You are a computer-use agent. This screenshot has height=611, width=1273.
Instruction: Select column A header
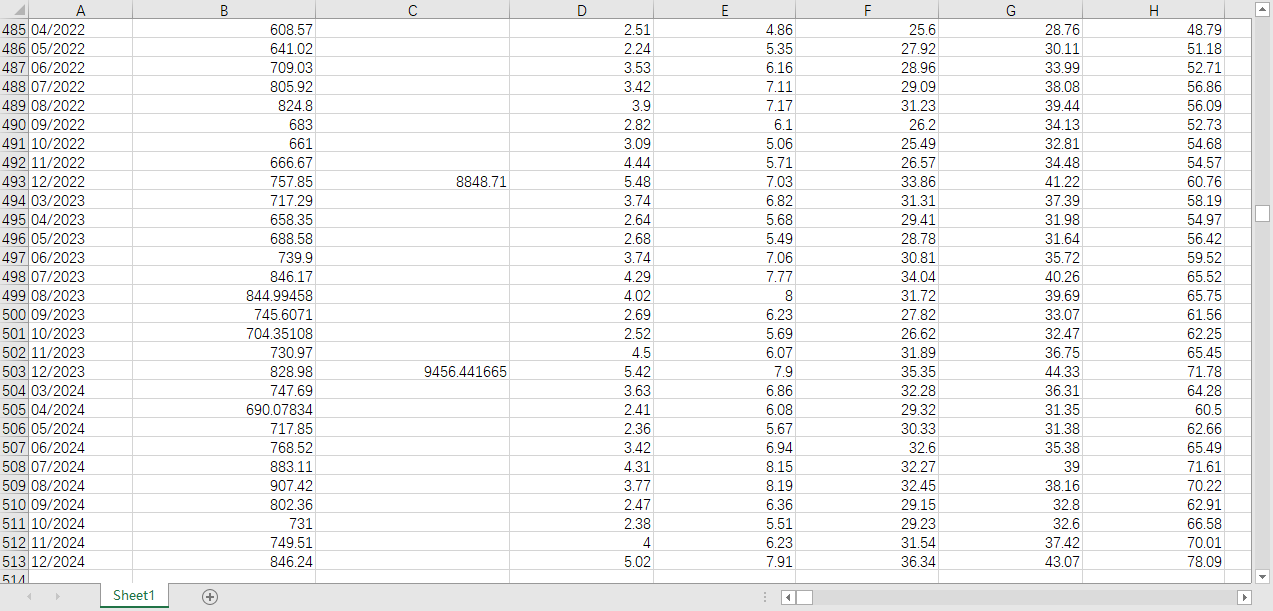point(81,10)
